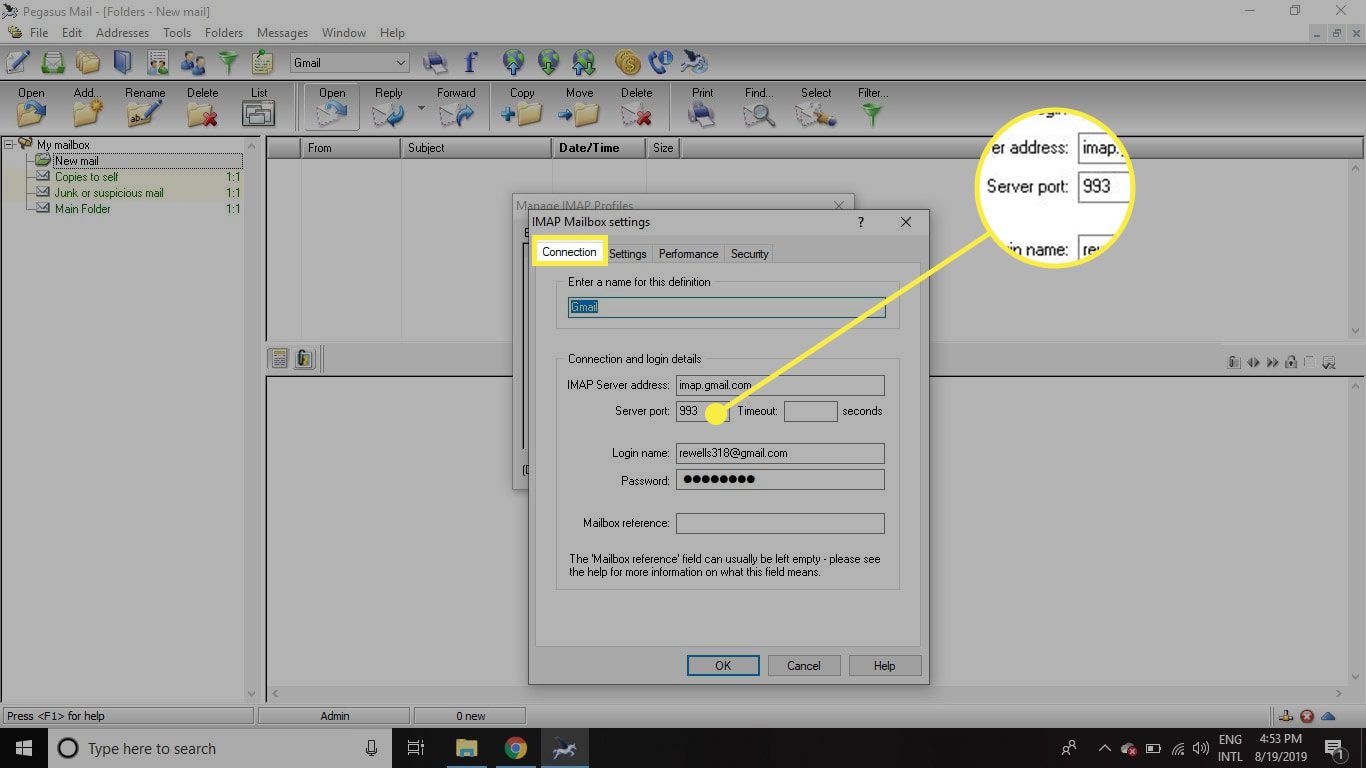This screenshot has height=768, width=1366.
Task: Click Delete folder button with folder icon
Action: point(202,107)
